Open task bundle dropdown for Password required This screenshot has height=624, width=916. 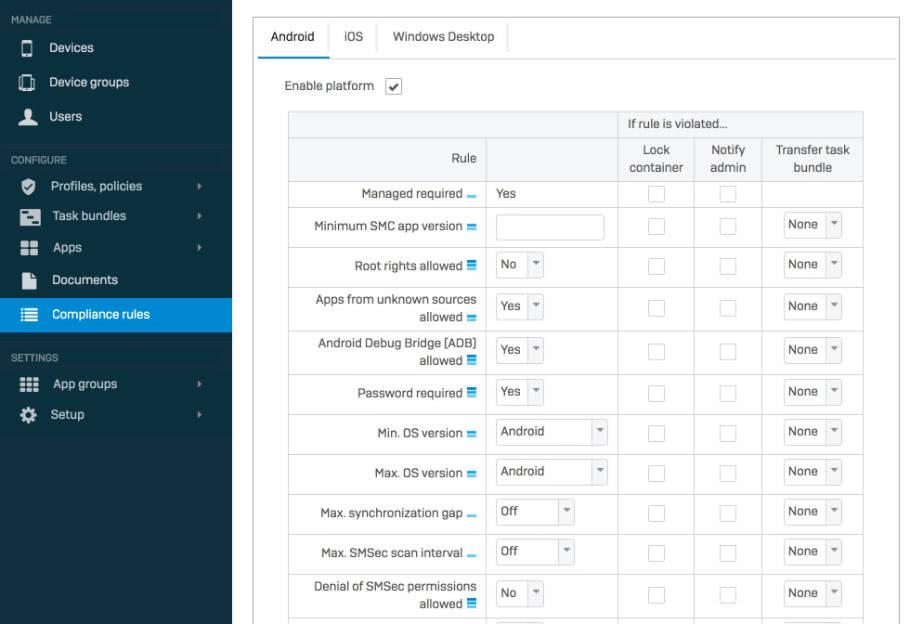(x=813, y=392)
